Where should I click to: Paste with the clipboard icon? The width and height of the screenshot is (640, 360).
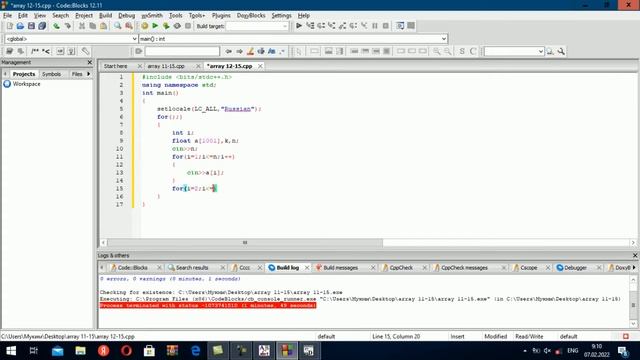[104, 26]
